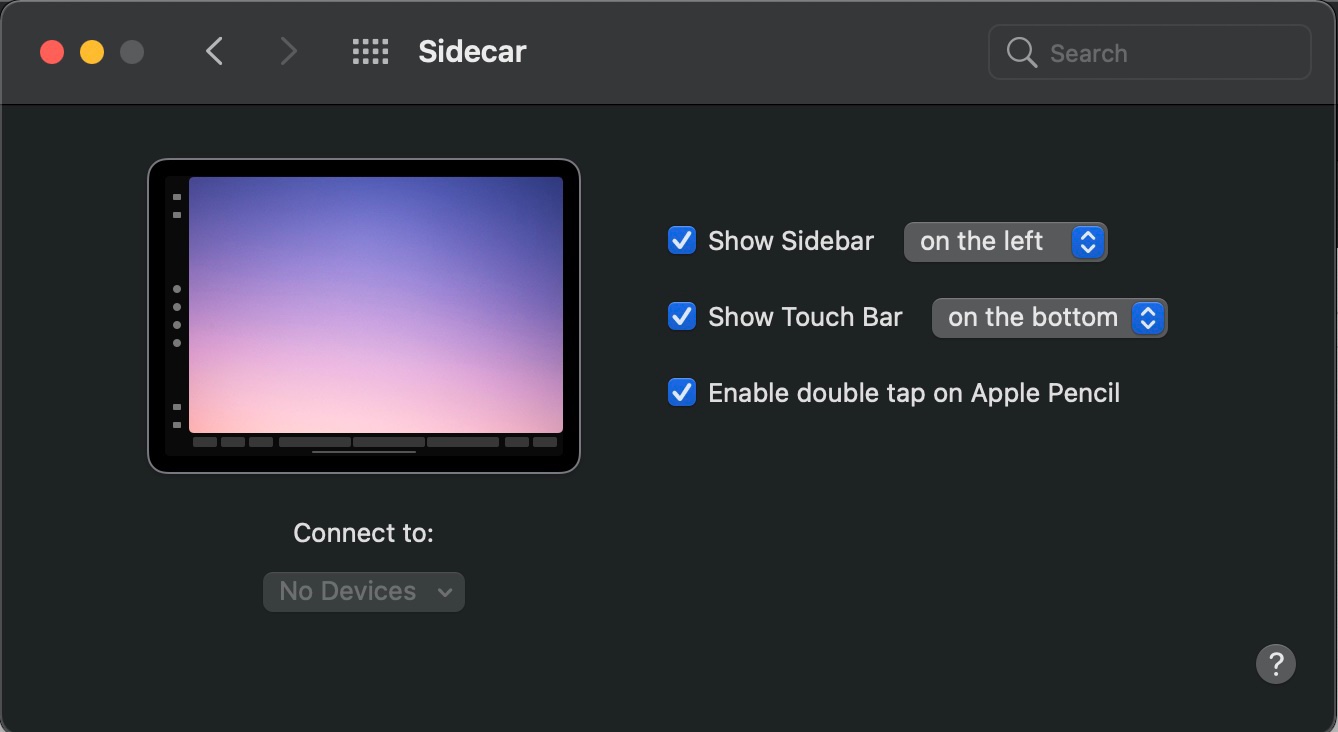Disable double tap on Apple Pencil
The height and width of the screenshot is (732, 1338).
click(x=681, y=392)
